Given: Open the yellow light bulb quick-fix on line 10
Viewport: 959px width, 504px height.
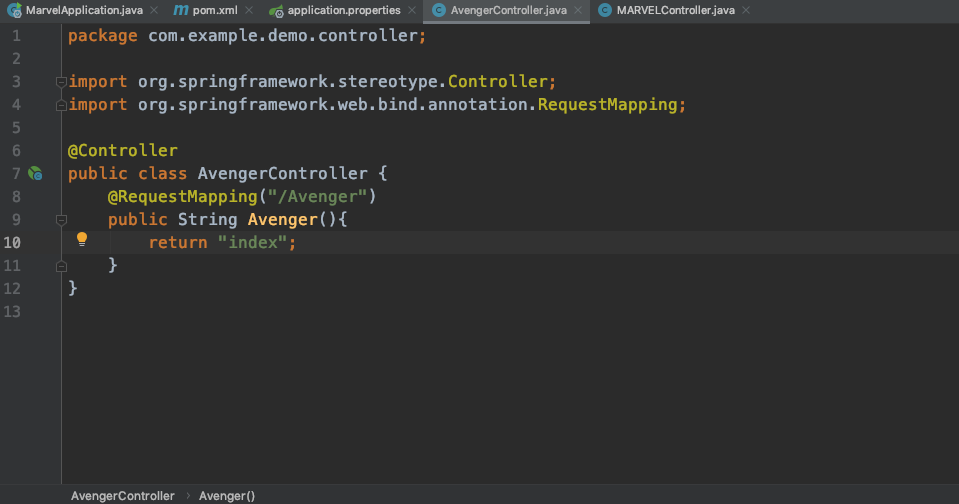Looking at the screenshot, I should pos(82,239).
